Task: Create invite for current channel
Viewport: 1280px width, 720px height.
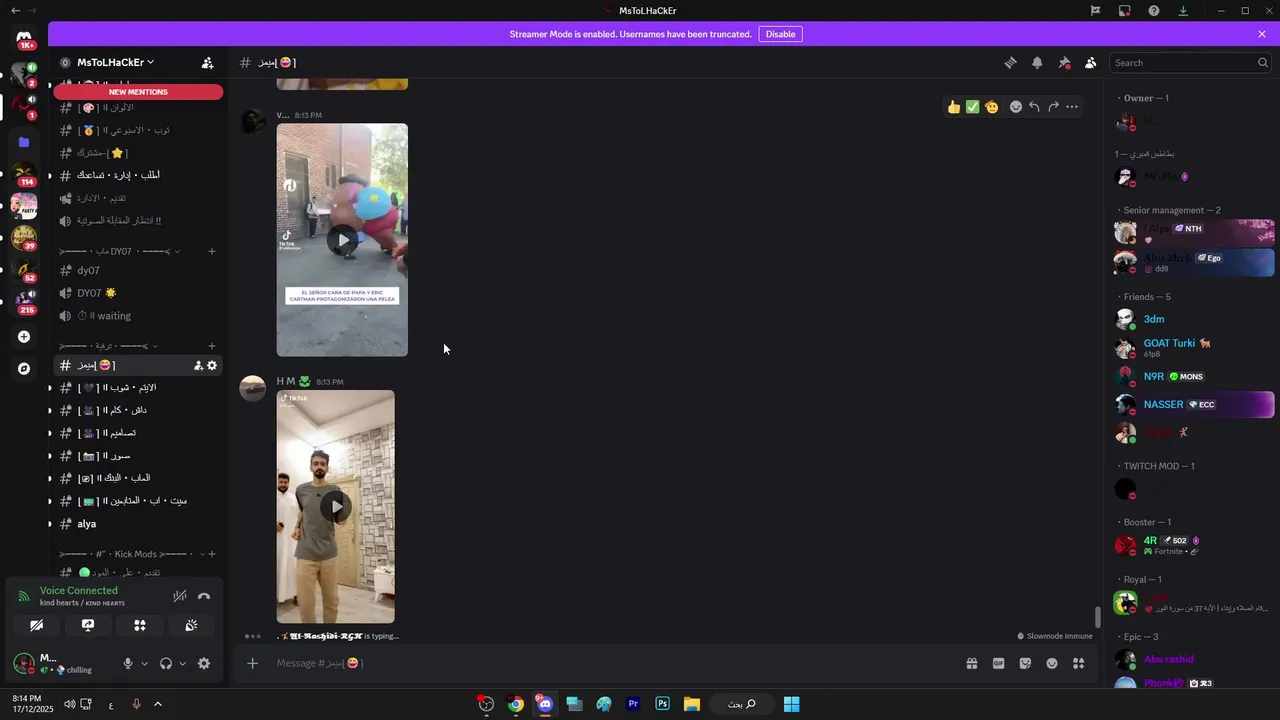Action: [x=198, y=366]
